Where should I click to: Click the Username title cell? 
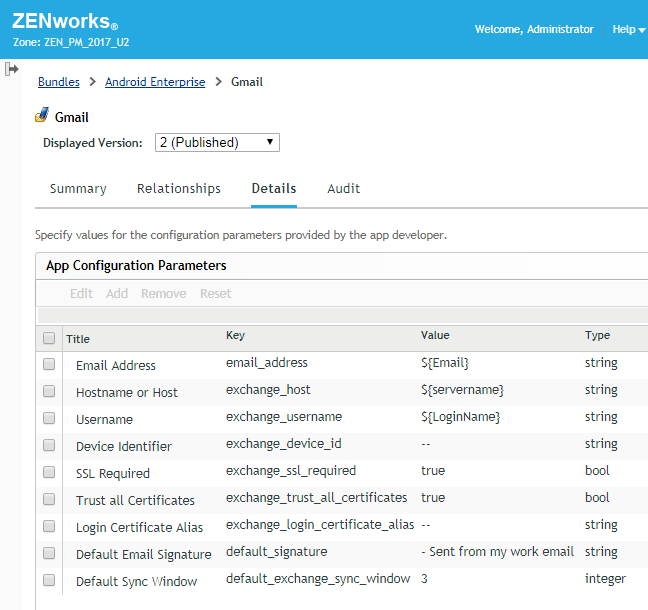click(105, 419)
